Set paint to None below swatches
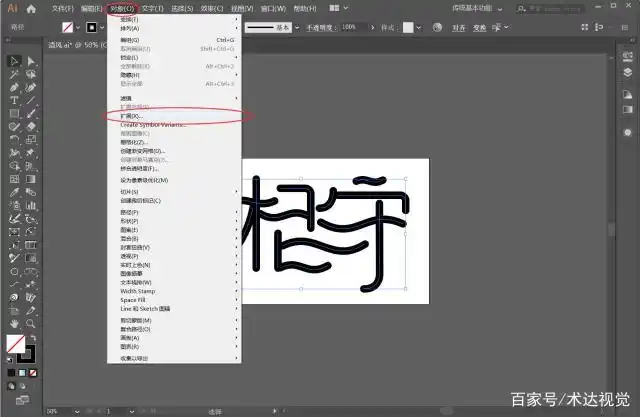The width and height of the screenshot is (640, 417). pos(33,373)
